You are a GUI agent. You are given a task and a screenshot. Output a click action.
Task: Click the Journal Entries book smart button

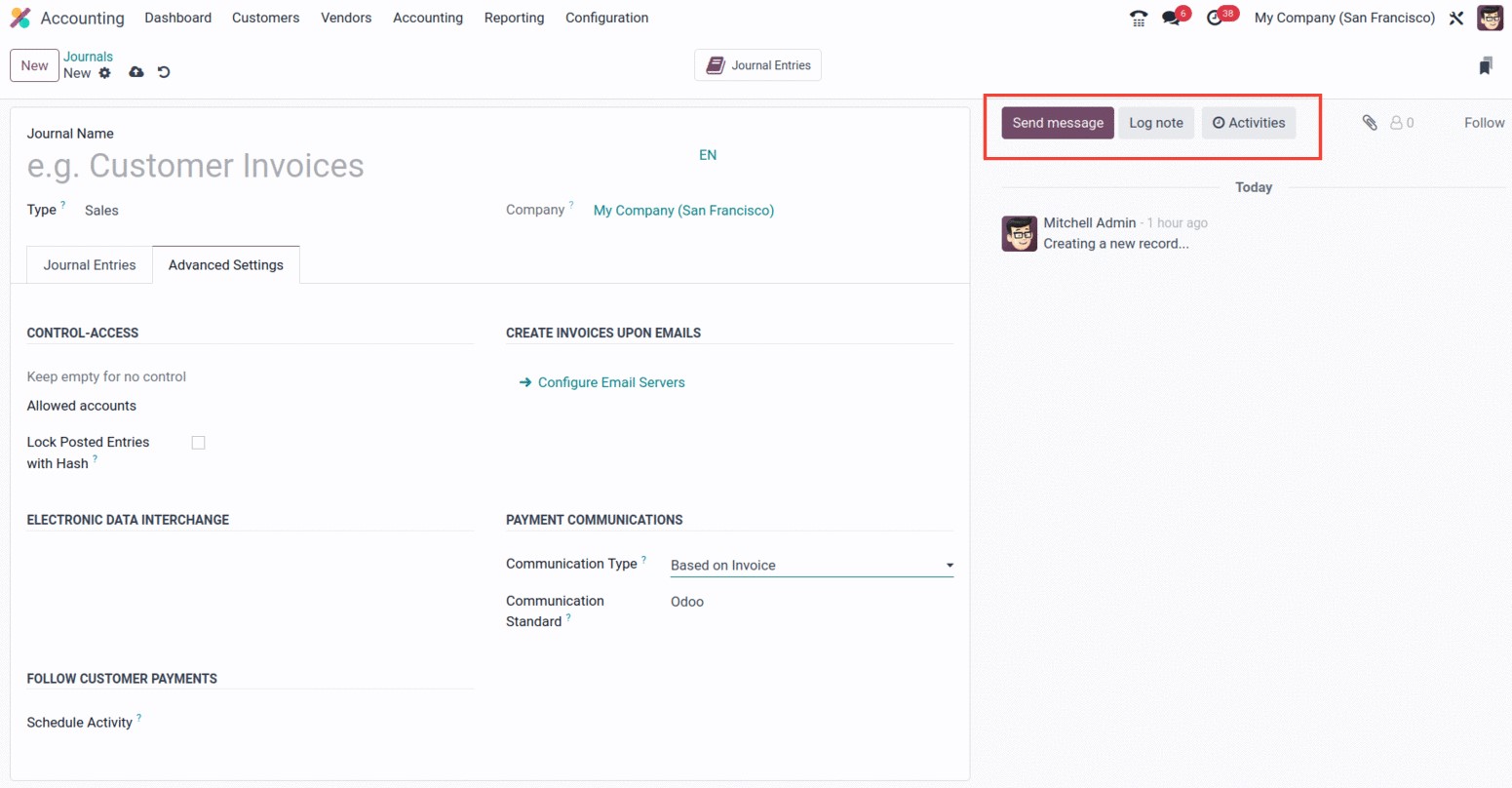(757, 65)
